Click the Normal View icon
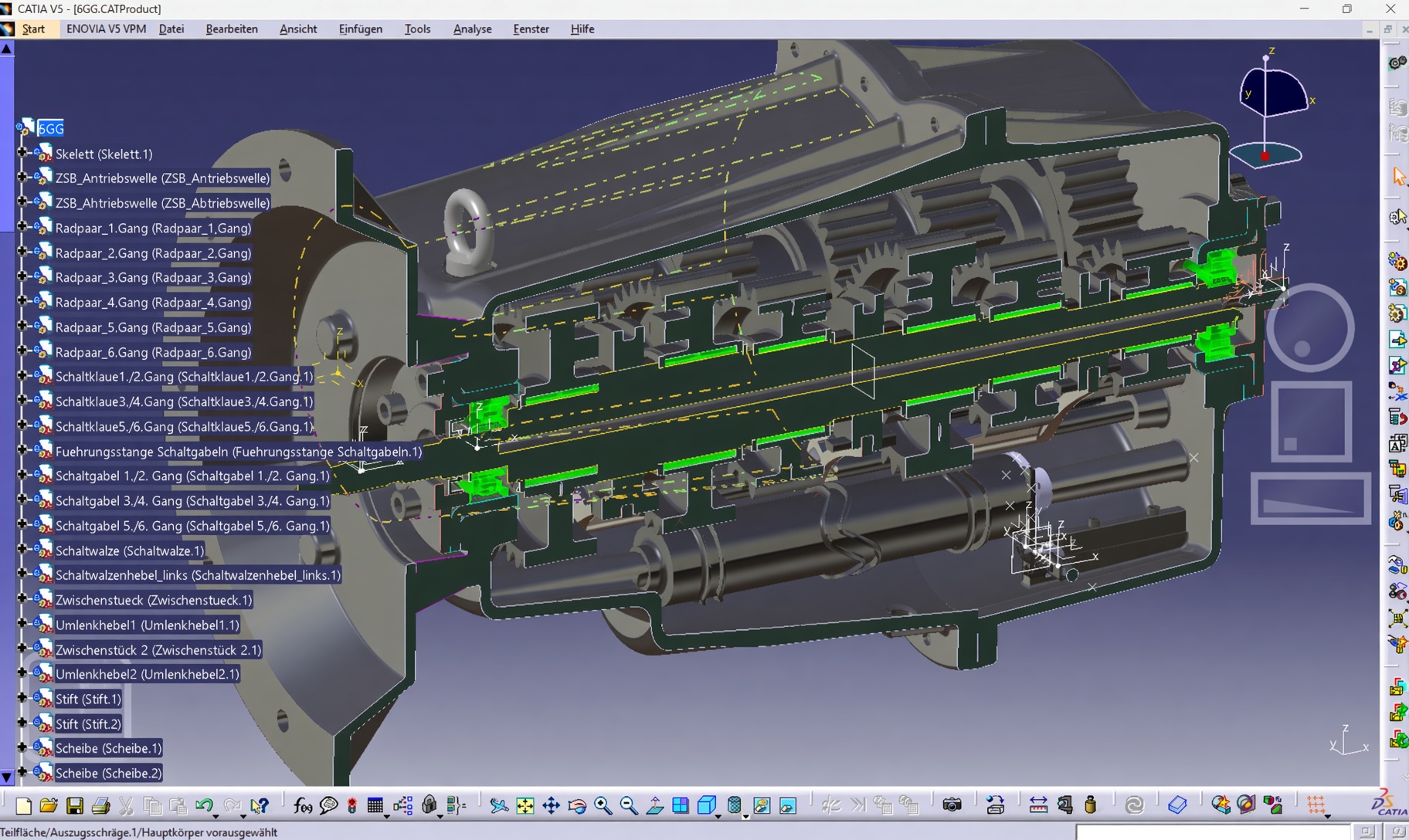 click(655, 806)
